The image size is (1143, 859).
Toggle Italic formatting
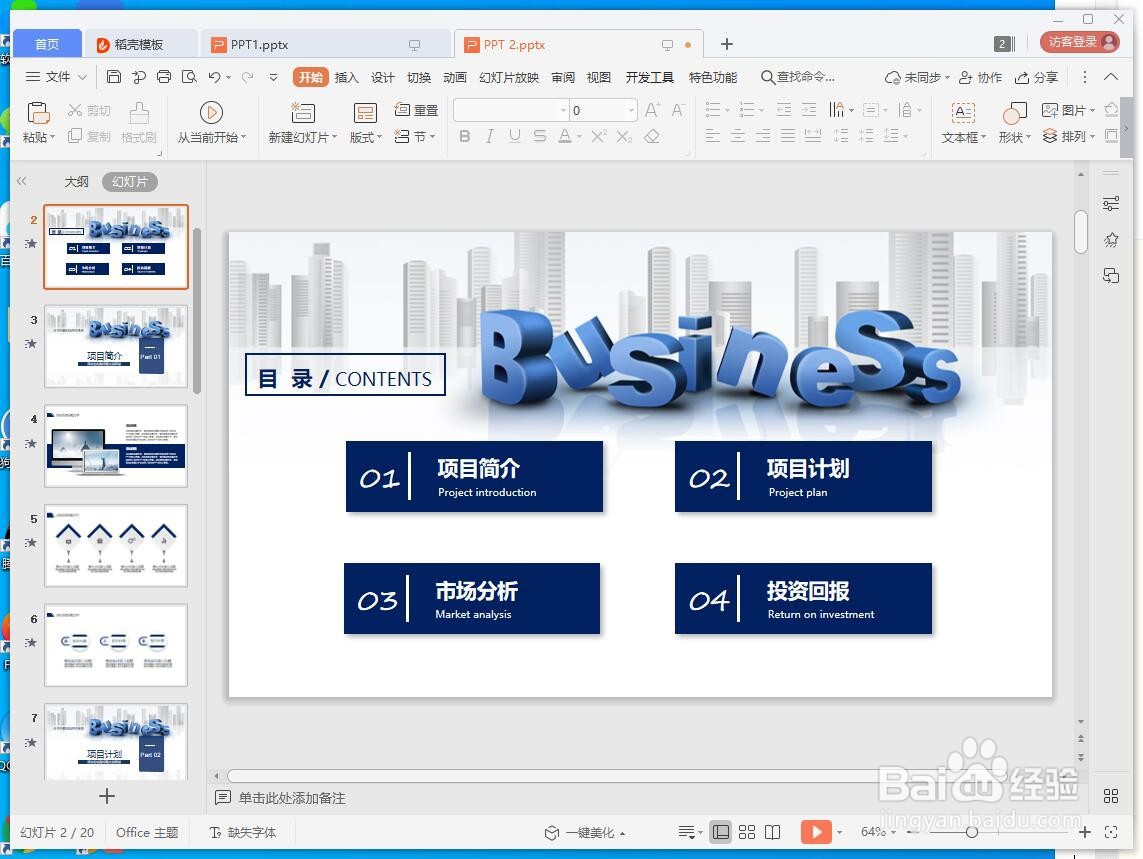click(490, 136)
